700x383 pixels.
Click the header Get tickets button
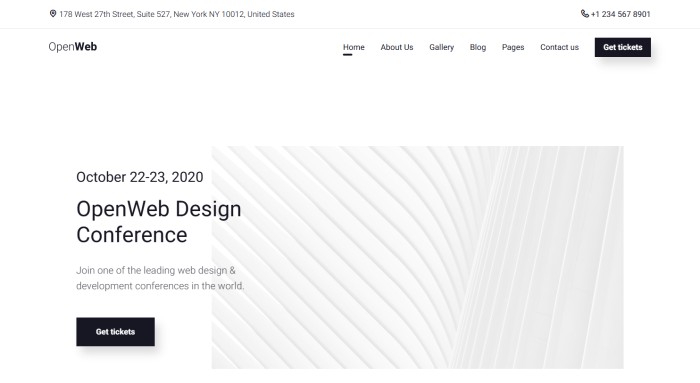pyautogui.click(x=623, y=47)
